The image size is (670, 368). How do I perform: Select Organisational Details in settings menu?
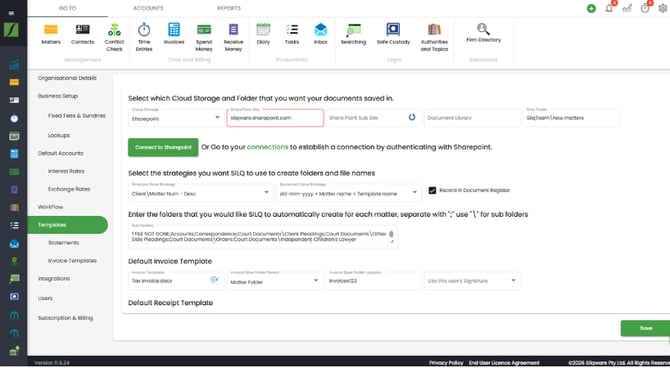click(67, 78)
